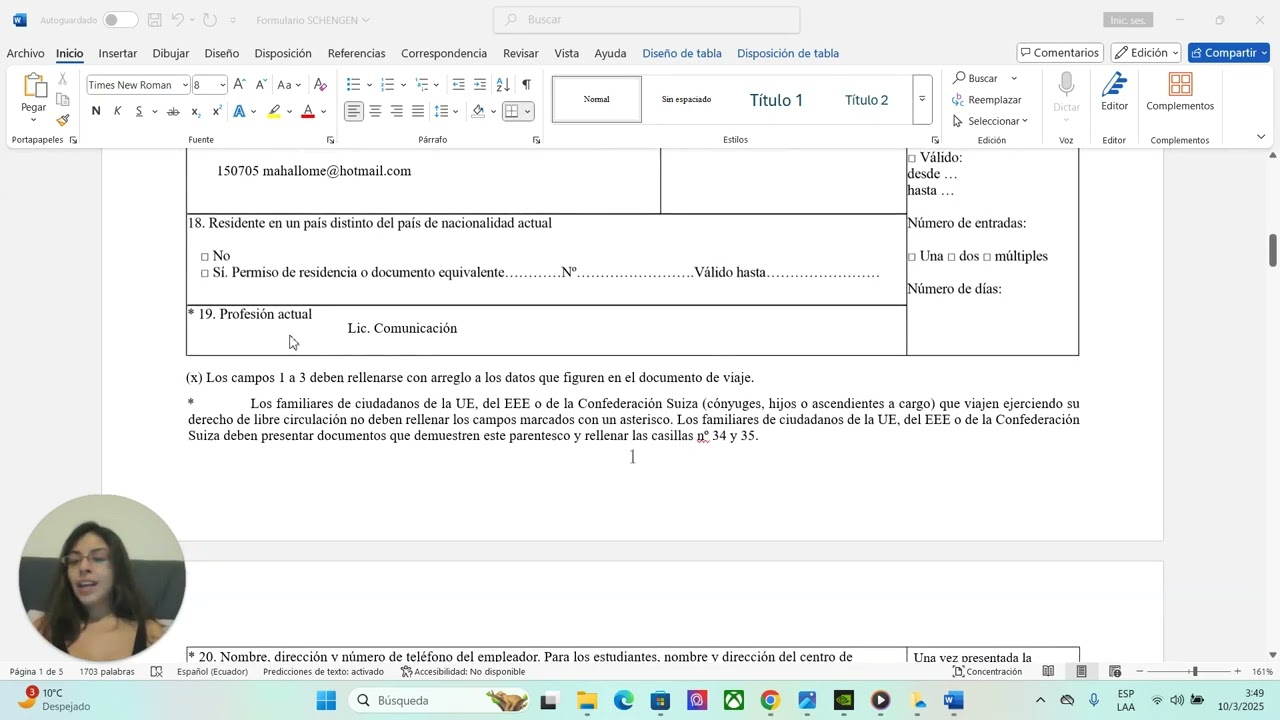Check the 'No' box in field 18
The height and width of the screenshot is (720, 1280).
coord(205,257)
